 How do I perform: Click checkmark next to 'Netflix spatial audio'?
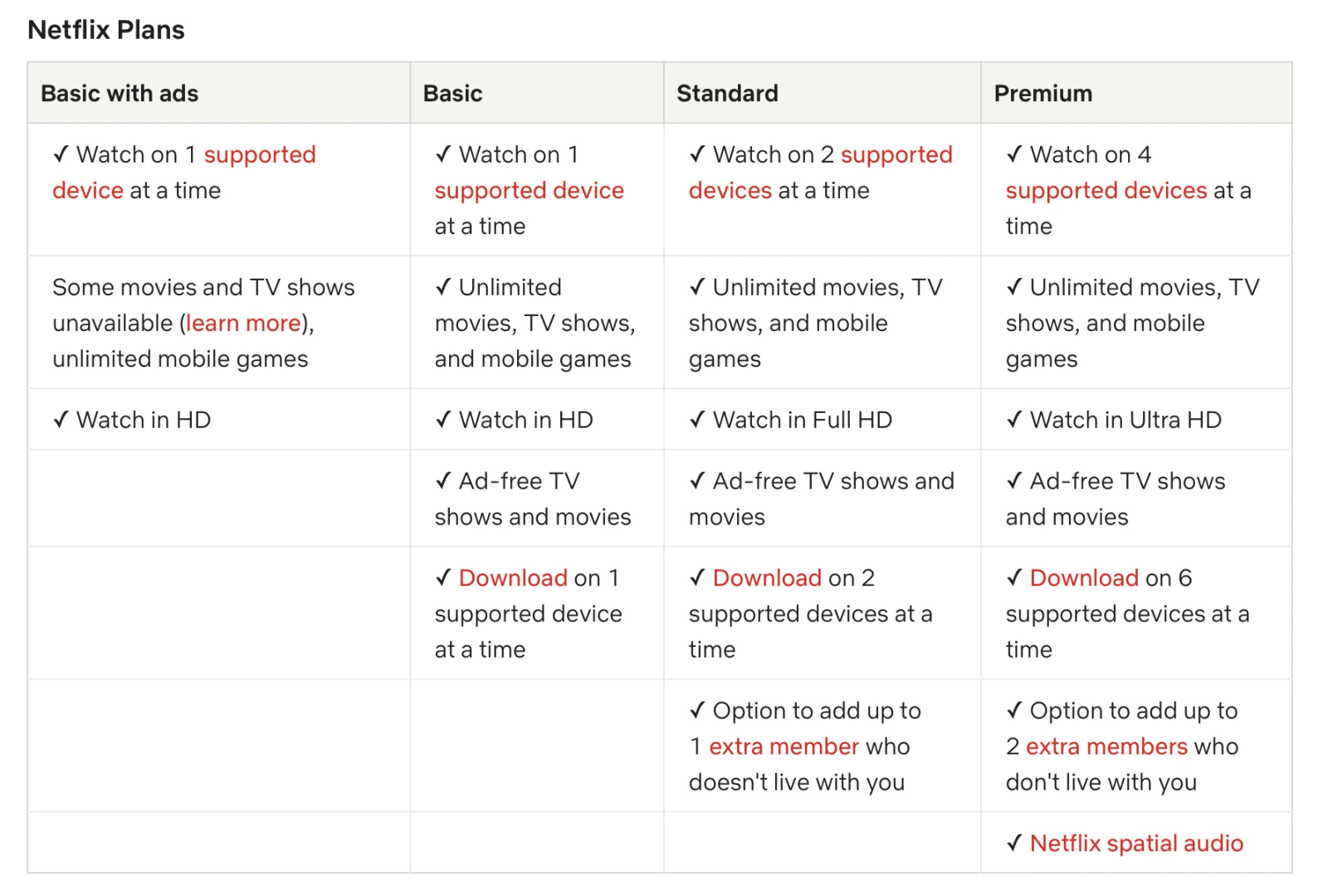pyautogui.click(x=1013, y=844)
